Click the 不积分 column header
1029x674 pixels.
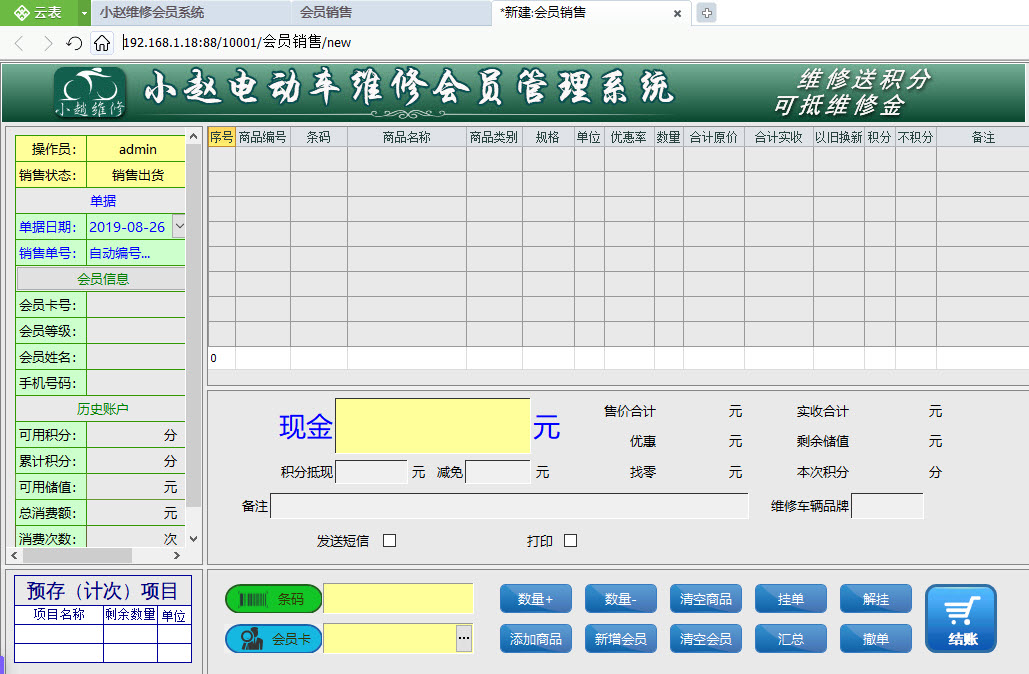(x=915, y=137)
